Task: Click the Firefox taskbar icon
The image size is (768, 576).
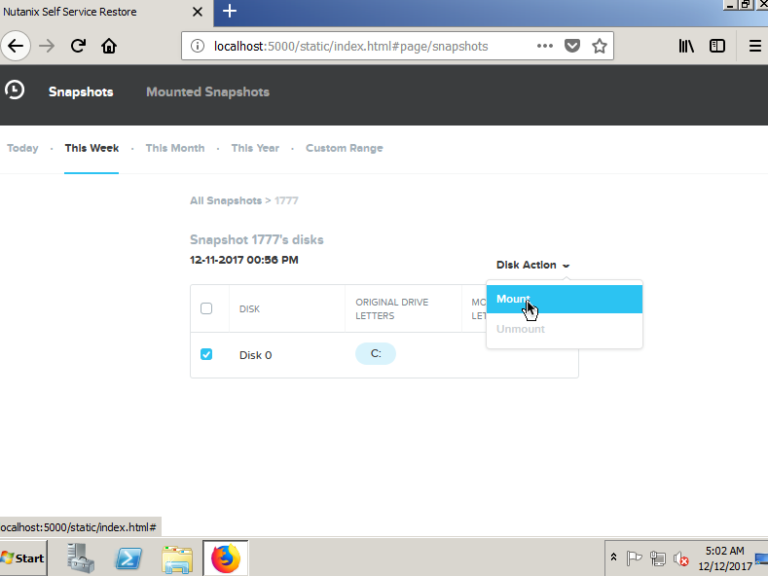Action: tap(226, 558)
